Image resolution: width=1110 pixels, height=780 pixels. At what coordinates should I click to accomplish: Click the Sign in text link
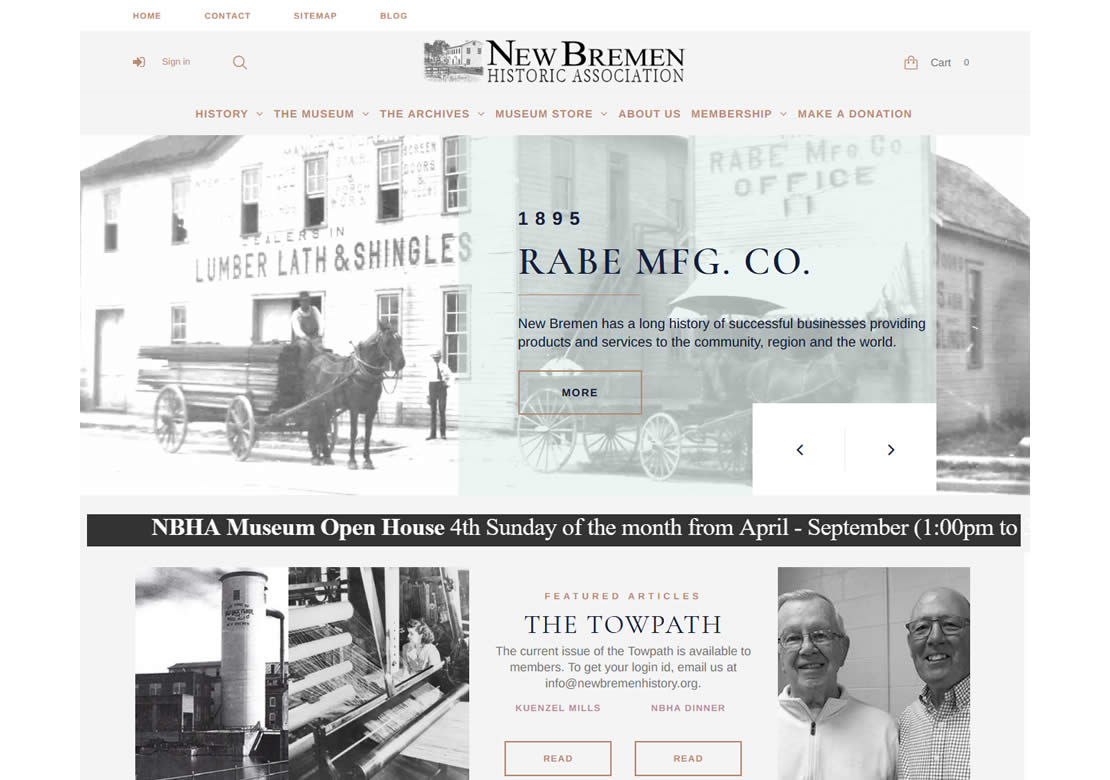pos(176,62)
